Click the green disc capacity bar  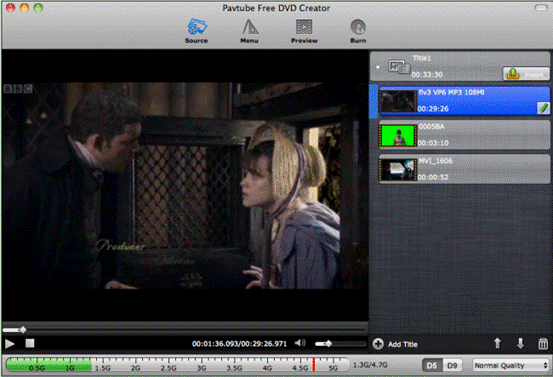coord(49,365)
